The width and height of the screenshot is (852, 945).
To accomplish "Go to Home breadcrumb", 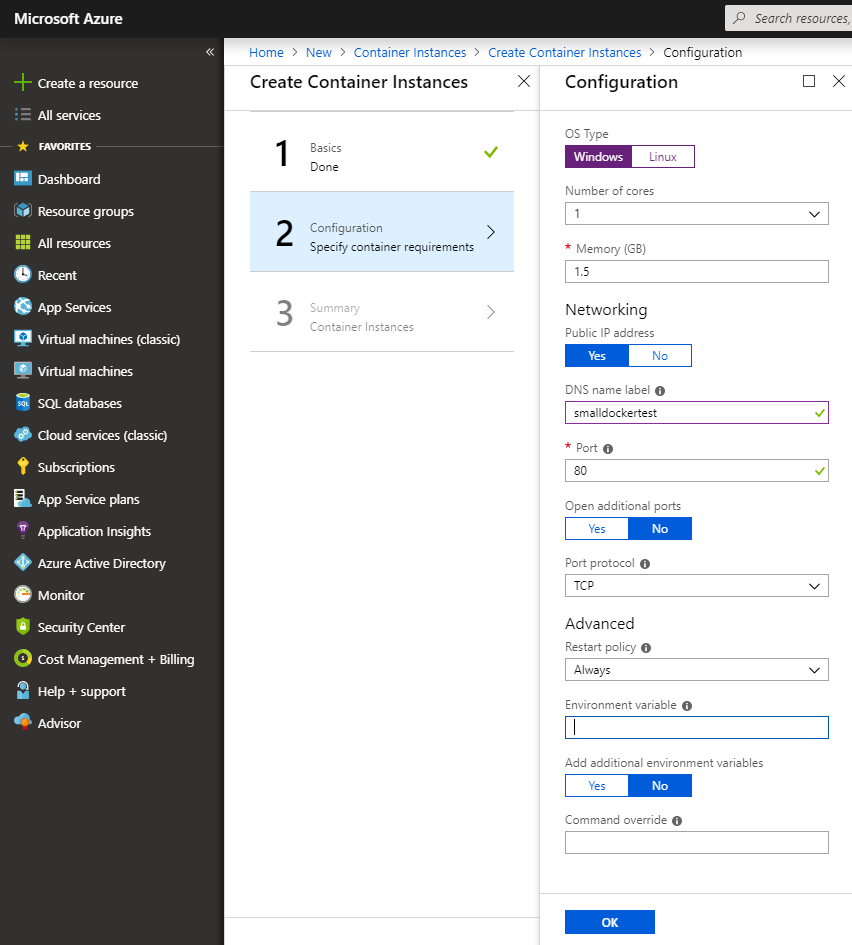I will (266, 52).
